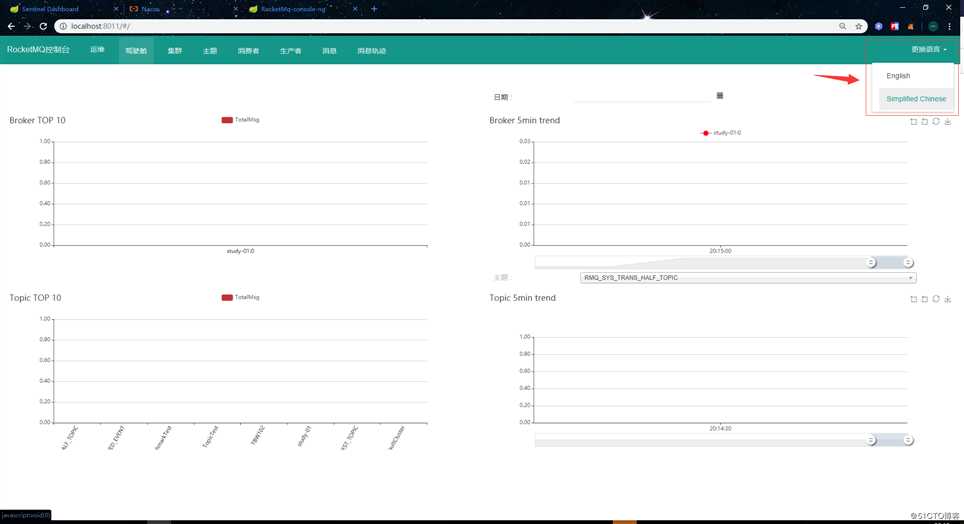
Task: Click the 20:14:20 time label on Topic trend
Action: tap(720, 428)
